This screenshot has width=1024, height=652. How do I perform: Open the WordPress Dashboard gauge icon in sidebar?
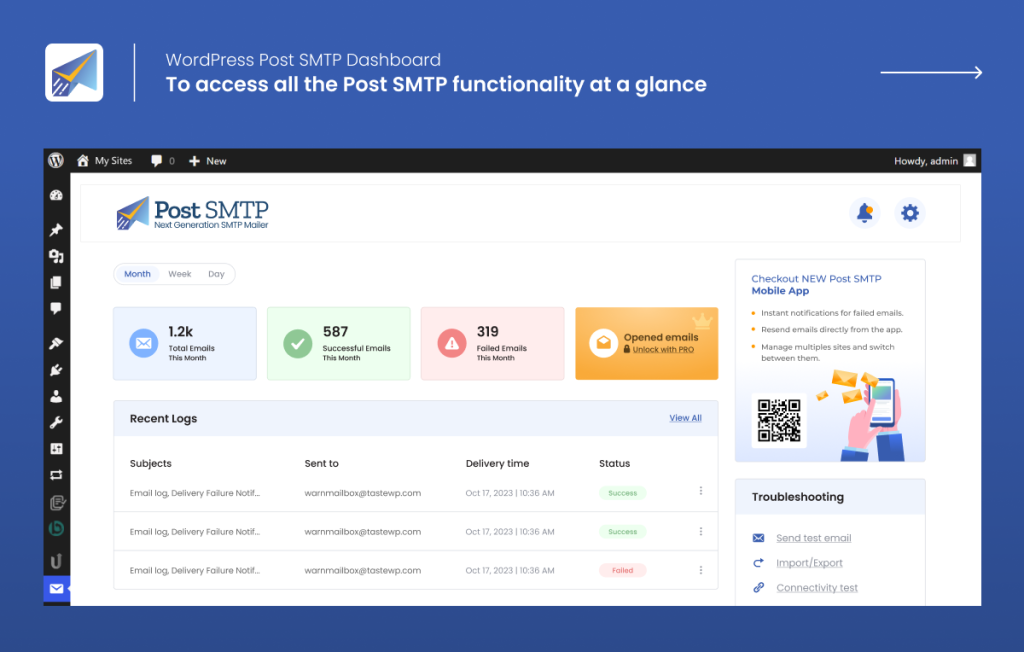(56, 194)
